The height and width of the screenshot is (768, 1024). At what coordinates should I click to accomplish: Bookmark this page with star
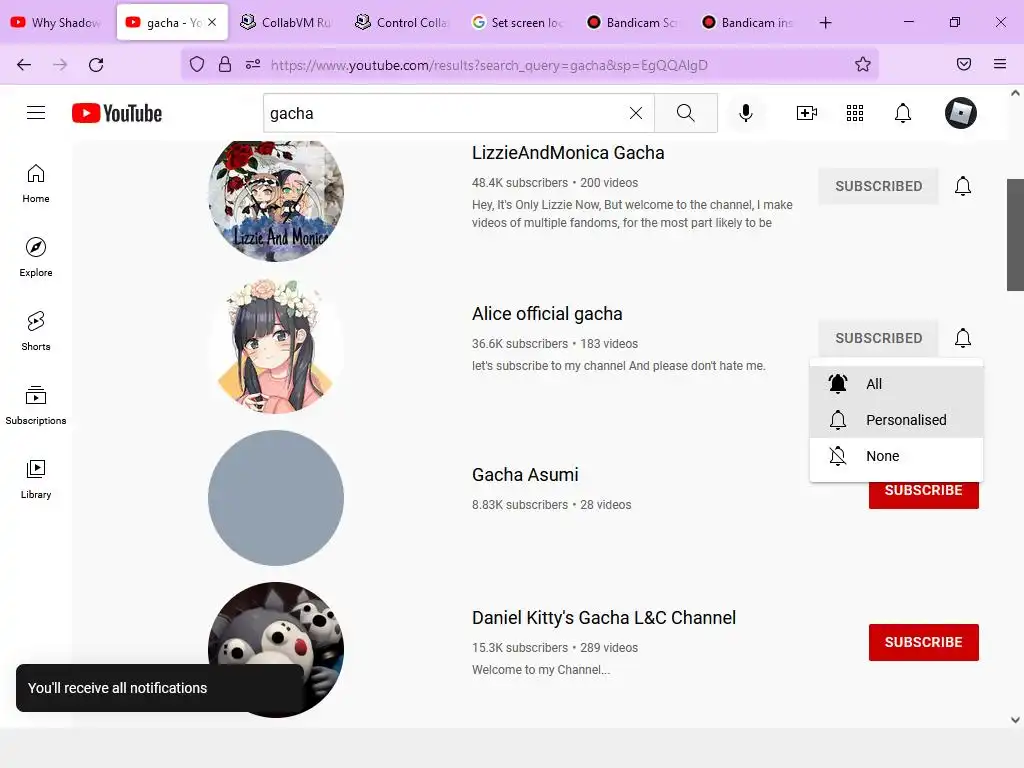(x=863, y=64)
